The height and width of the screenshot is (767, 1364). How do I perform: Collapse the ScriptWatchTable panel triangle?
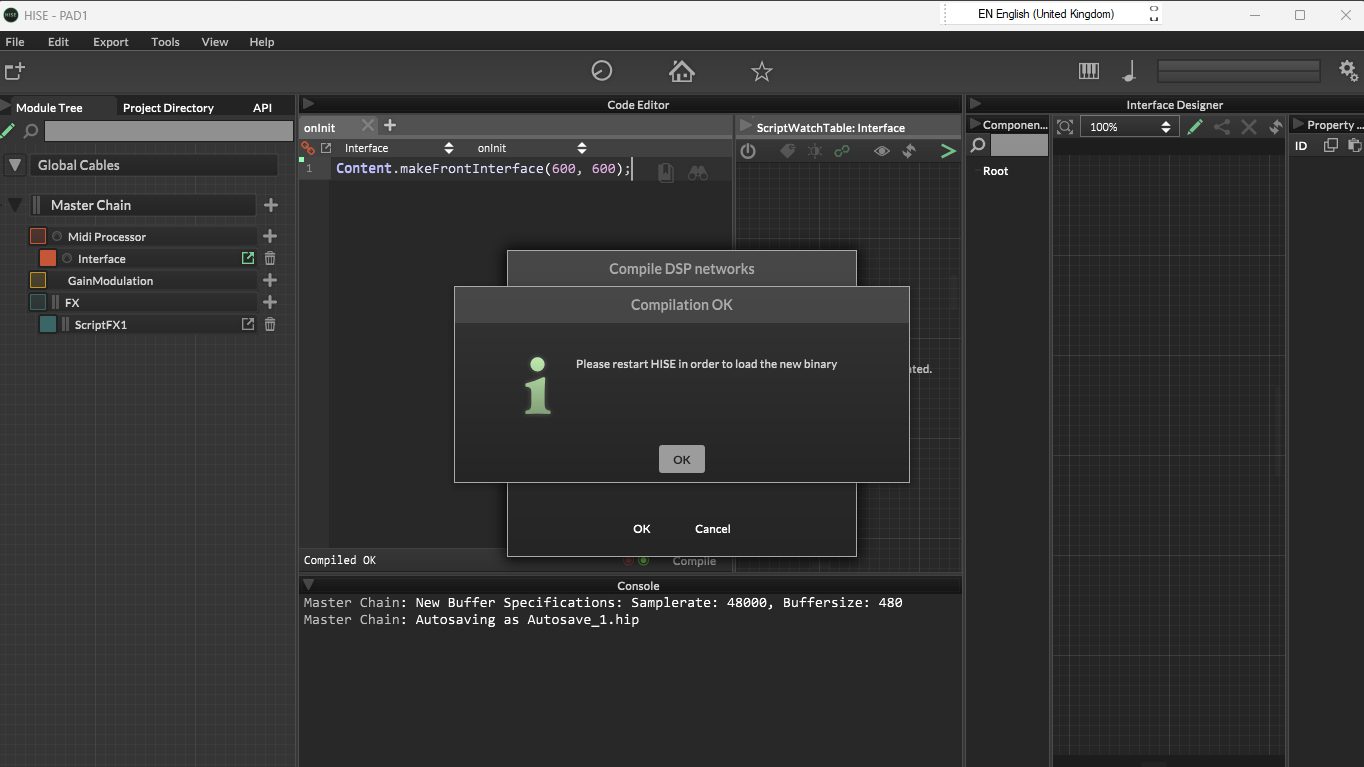click(x=745, y=127)
